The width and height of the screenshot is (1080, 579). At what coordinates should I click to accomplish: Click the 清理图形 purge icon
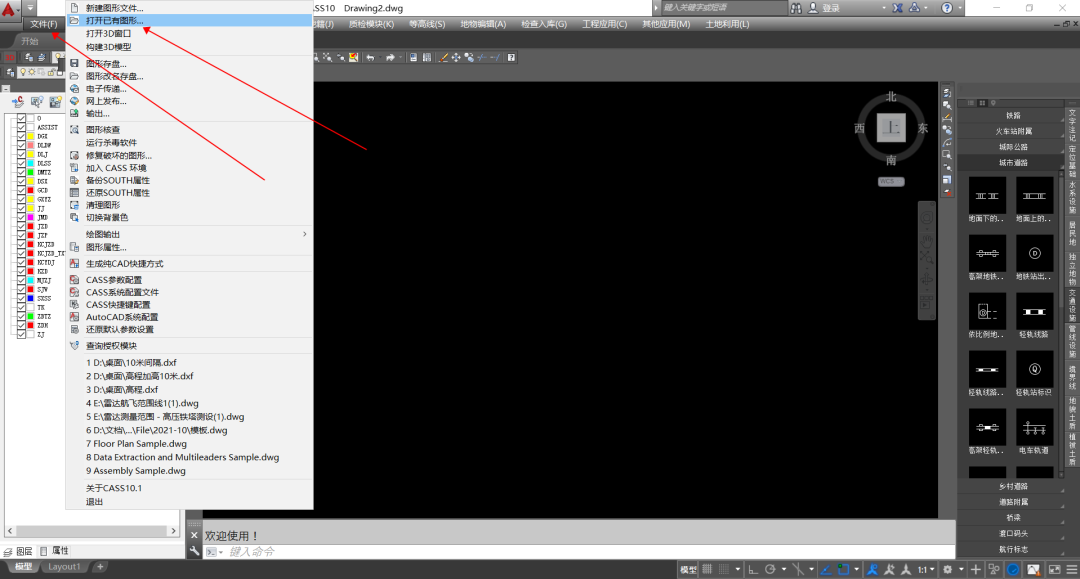tap(74, 205)
